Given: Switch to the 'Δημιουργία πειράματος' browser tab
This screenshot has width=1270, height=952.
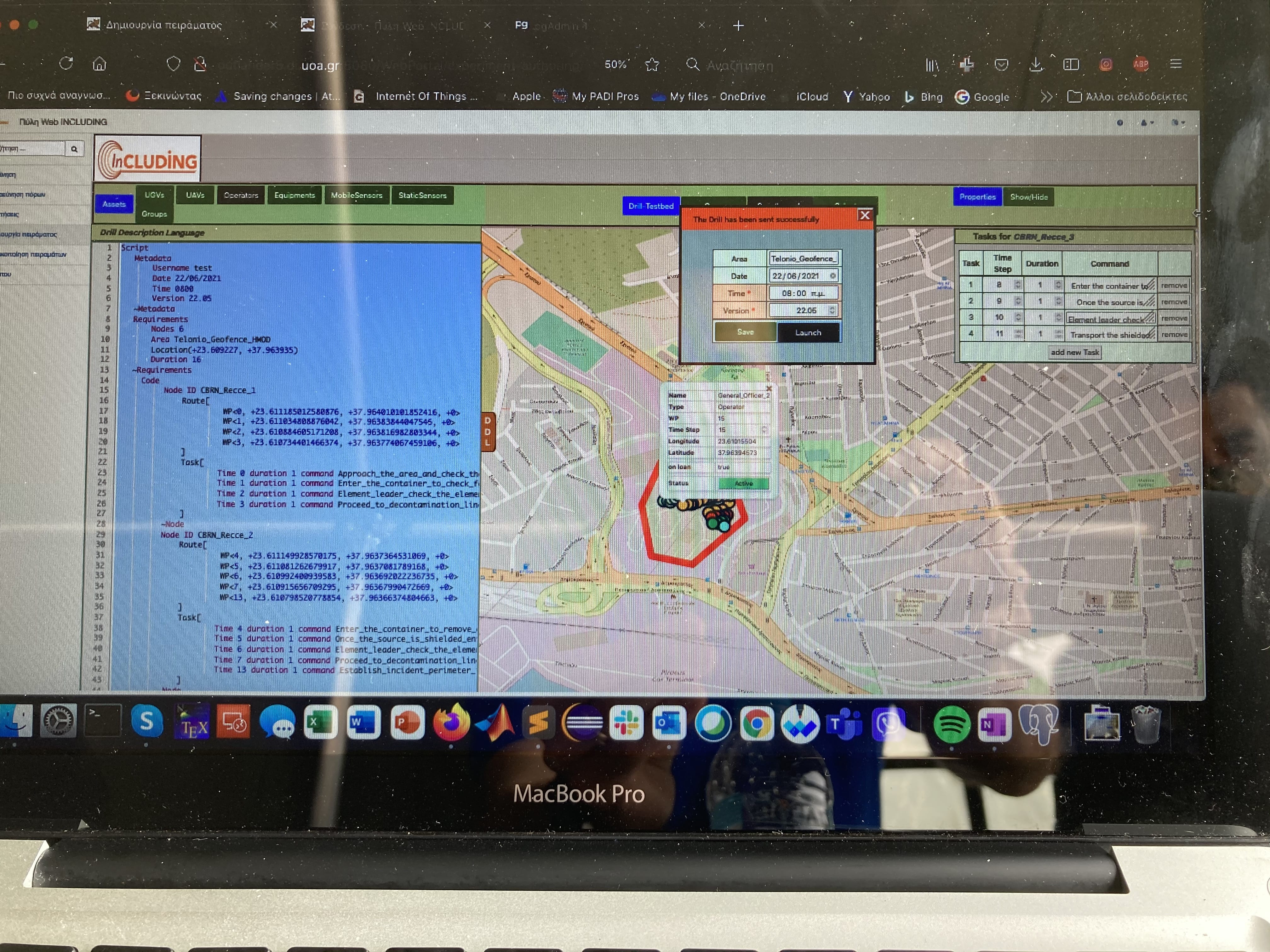Looking at the screenshot, I should pyautogui.click(x=163, y=25).
